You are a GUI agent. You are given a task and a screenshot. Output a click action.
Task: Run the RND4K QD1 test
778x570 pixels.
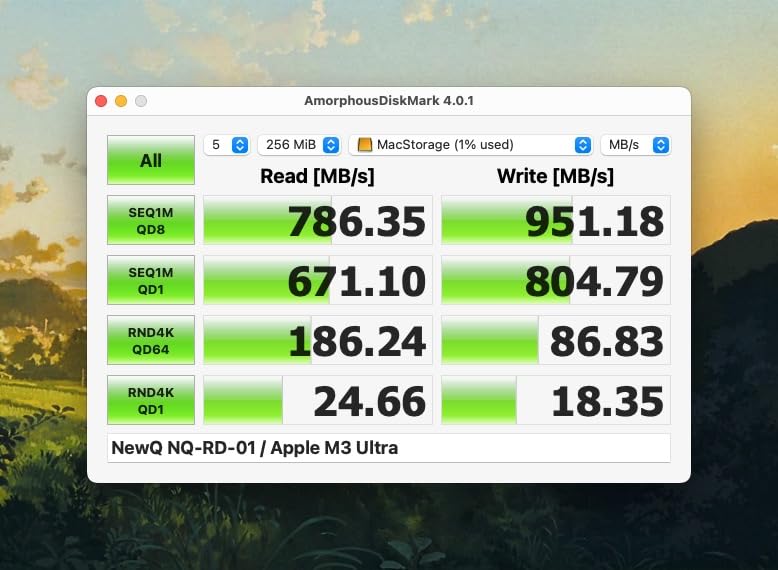tap(151, 400)
